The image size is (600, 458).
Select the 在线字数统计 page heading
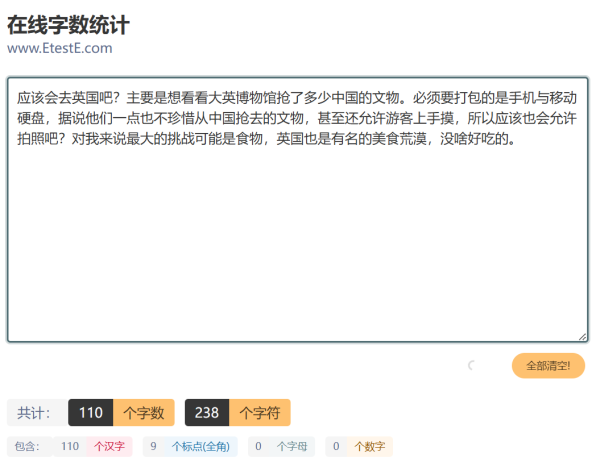point(68,25)
